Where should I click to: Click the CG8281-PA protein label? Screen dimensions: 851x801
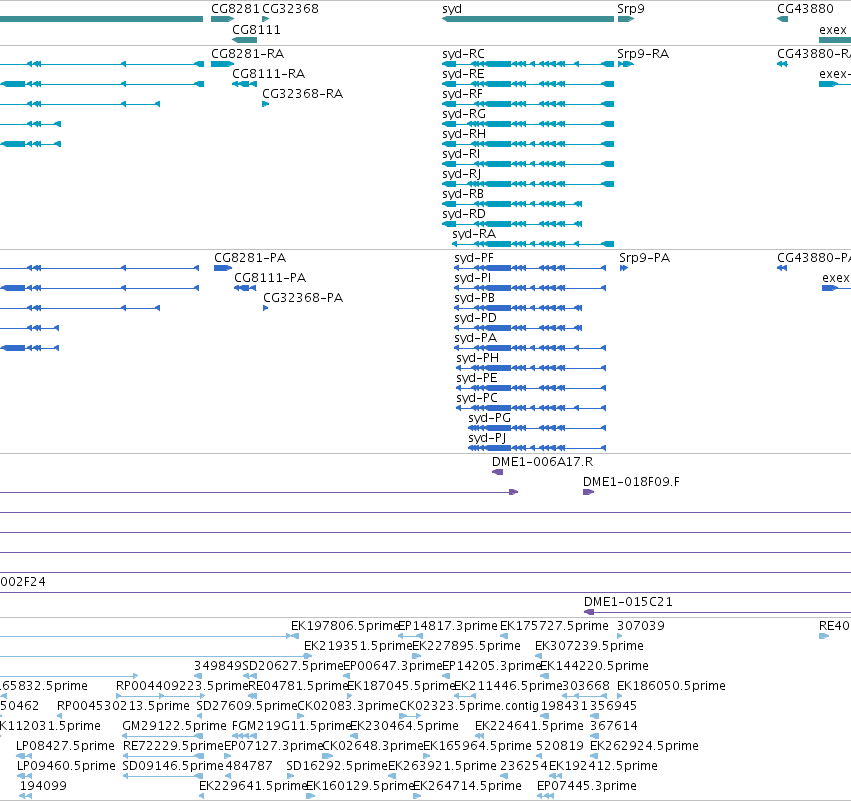pos(250,258)
